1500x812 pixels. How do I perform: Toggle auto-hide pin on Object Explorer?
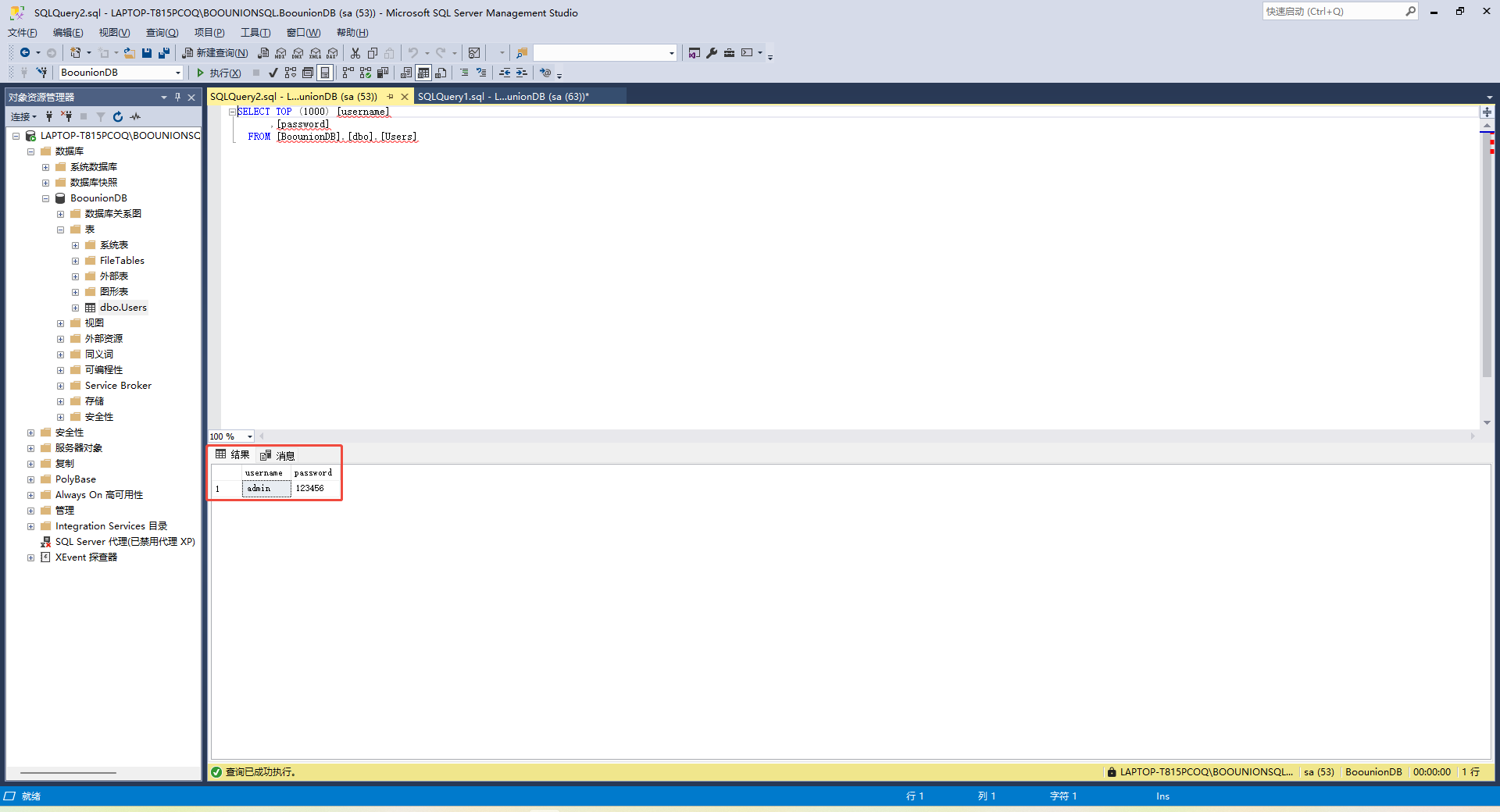tap(177, 97)
